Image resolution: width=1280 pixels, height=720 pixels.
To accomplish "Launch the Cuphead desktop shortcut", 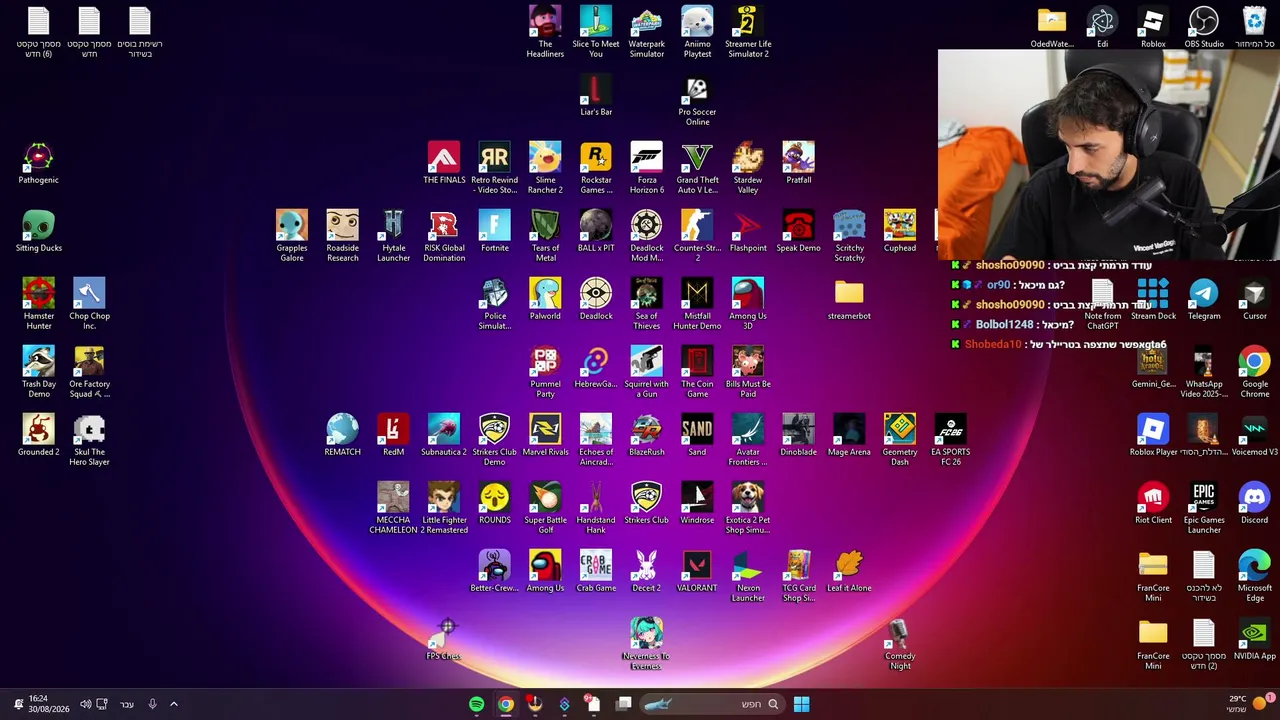I will tap(900, 231).
